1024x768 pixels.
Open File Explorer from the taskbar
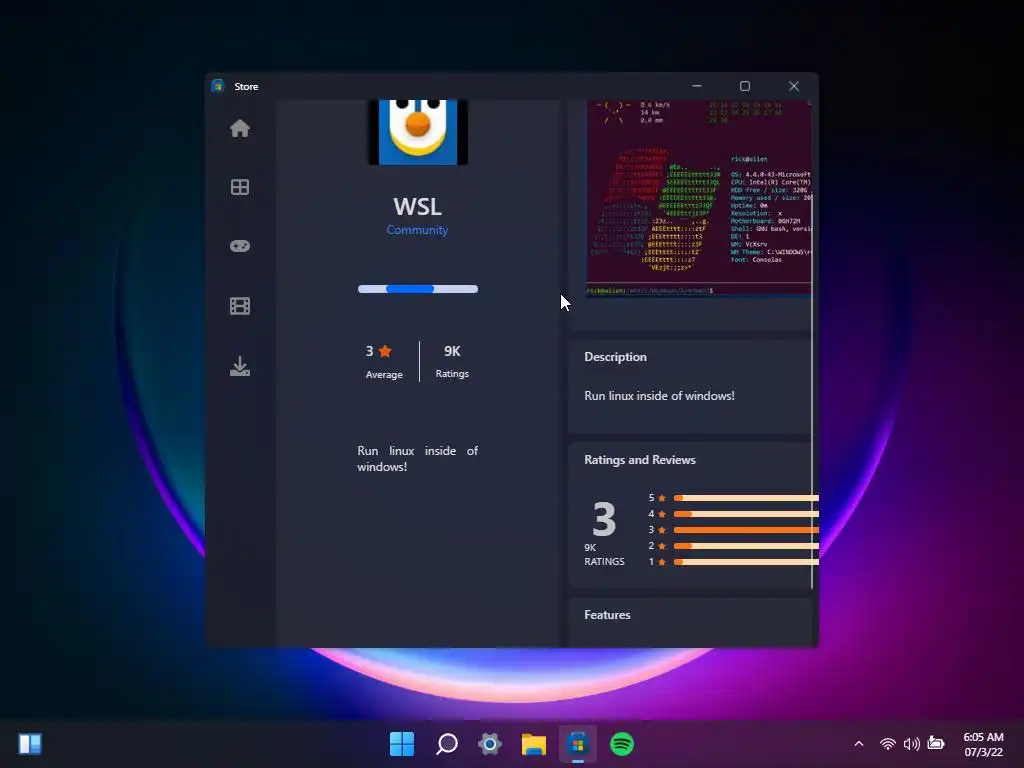(x=534, y=744)
